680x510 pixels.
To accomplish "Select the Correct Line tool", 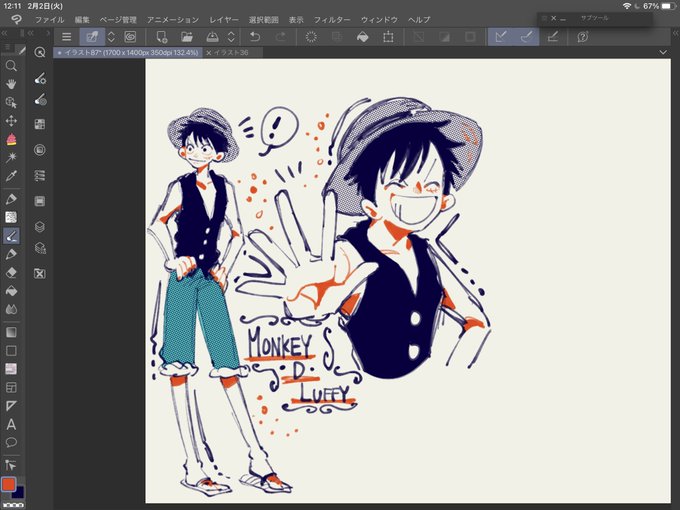I will point(11,465).
